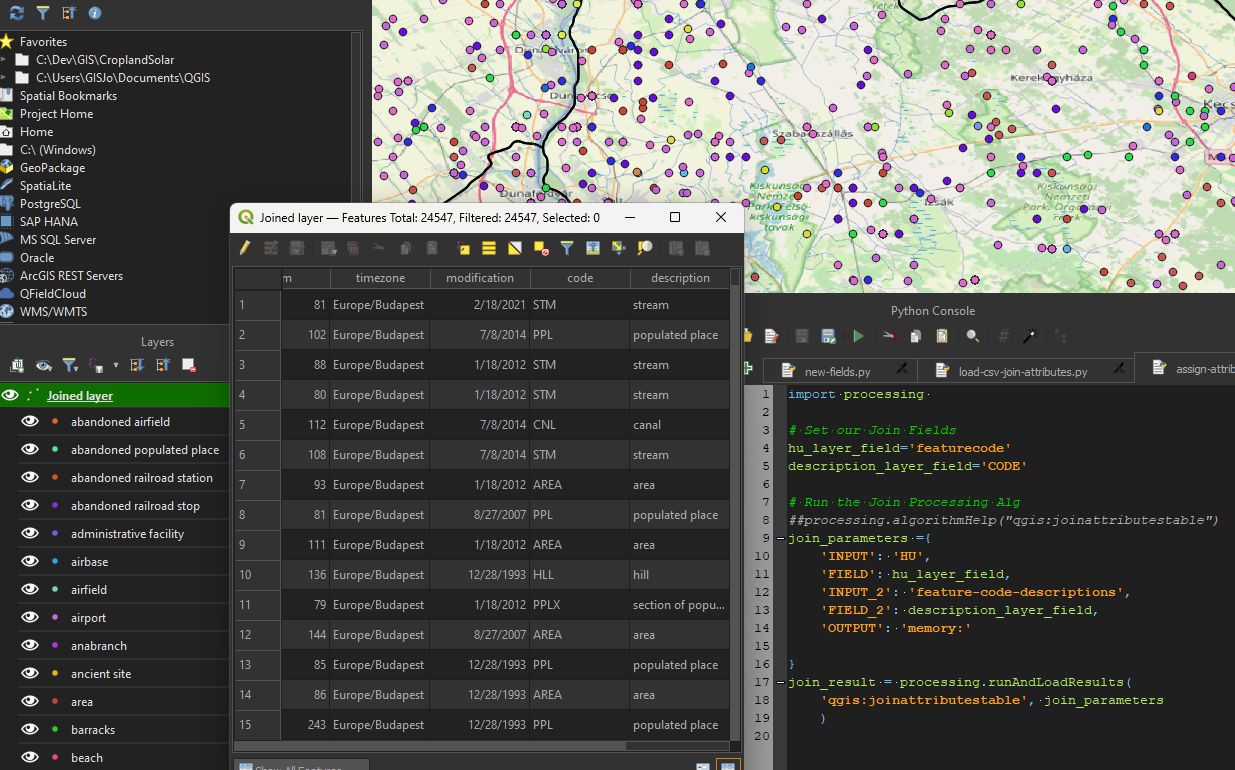Cut selected code with scissors icon
Image resolution: width=1235 pixels, height=770 pixels.
[890, 336]
